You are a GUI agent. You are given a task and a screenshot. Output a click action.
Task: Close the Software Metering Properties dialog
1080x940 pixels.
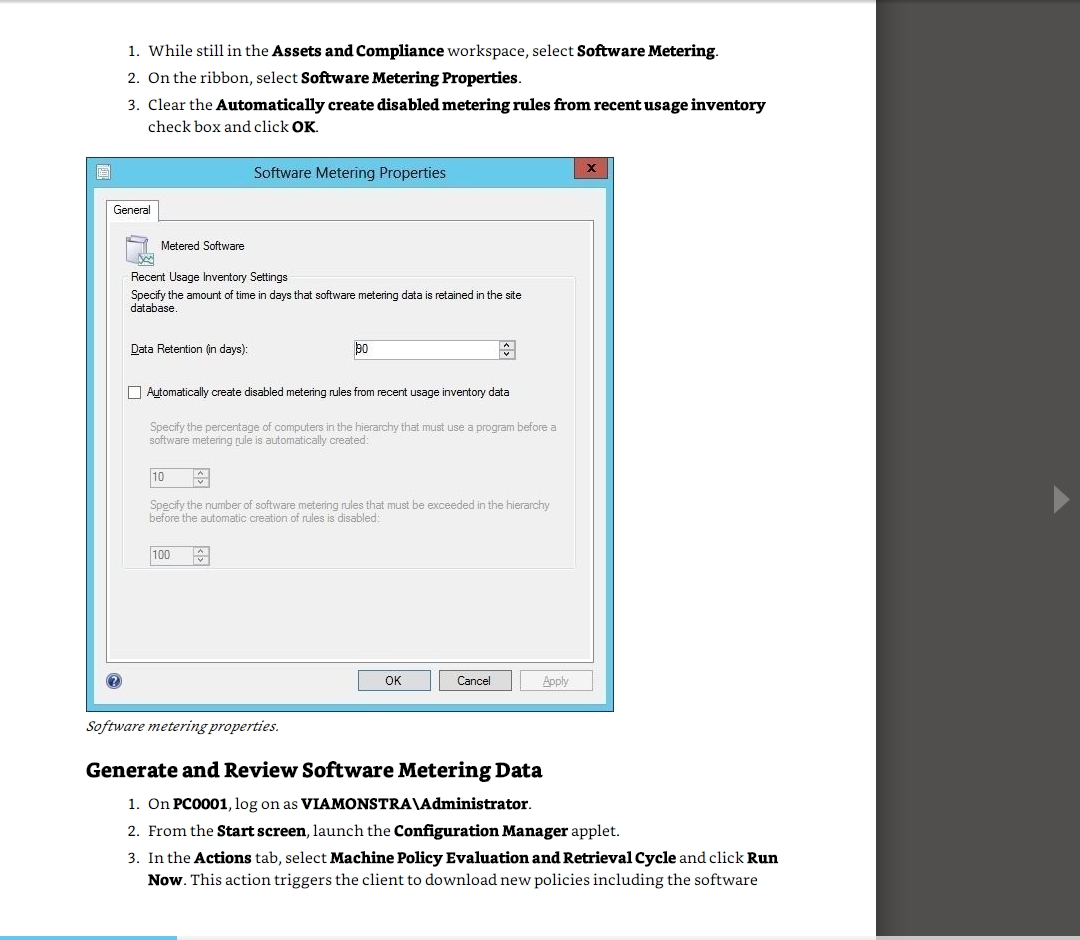tap(591, 168)
